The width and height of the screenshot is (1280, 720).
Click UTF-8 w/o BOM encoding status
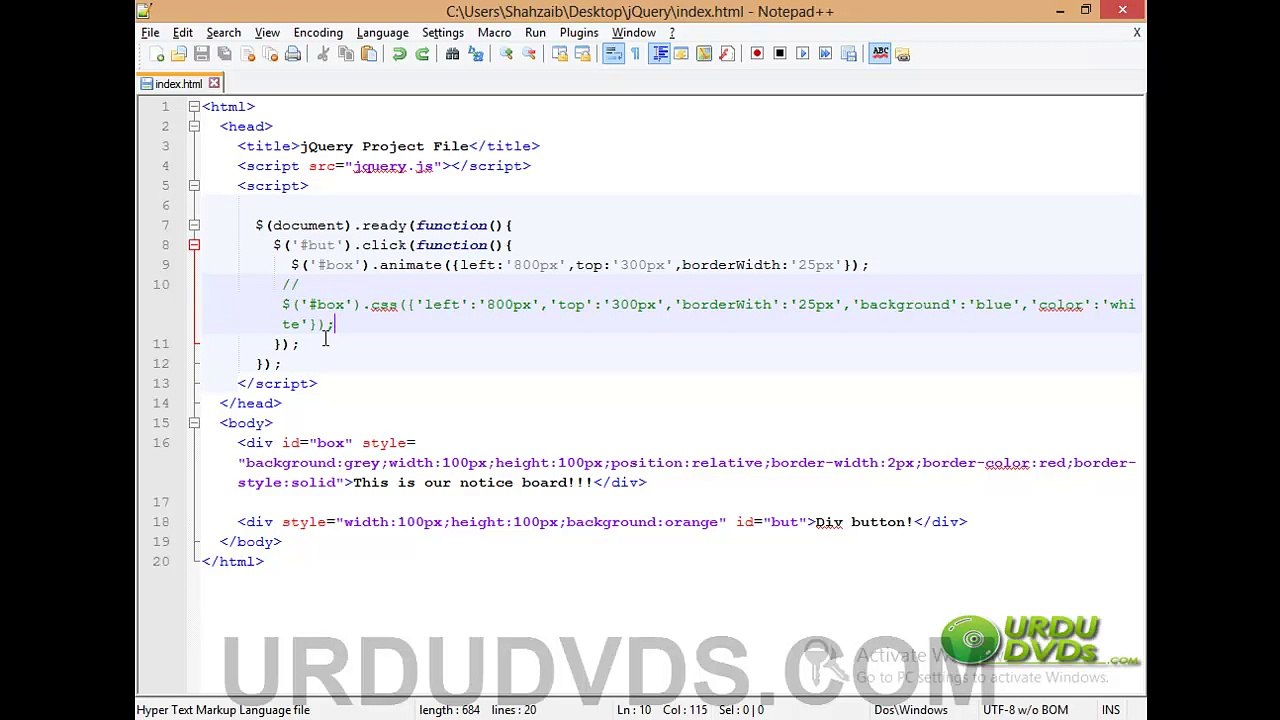tap(1025, 710)
